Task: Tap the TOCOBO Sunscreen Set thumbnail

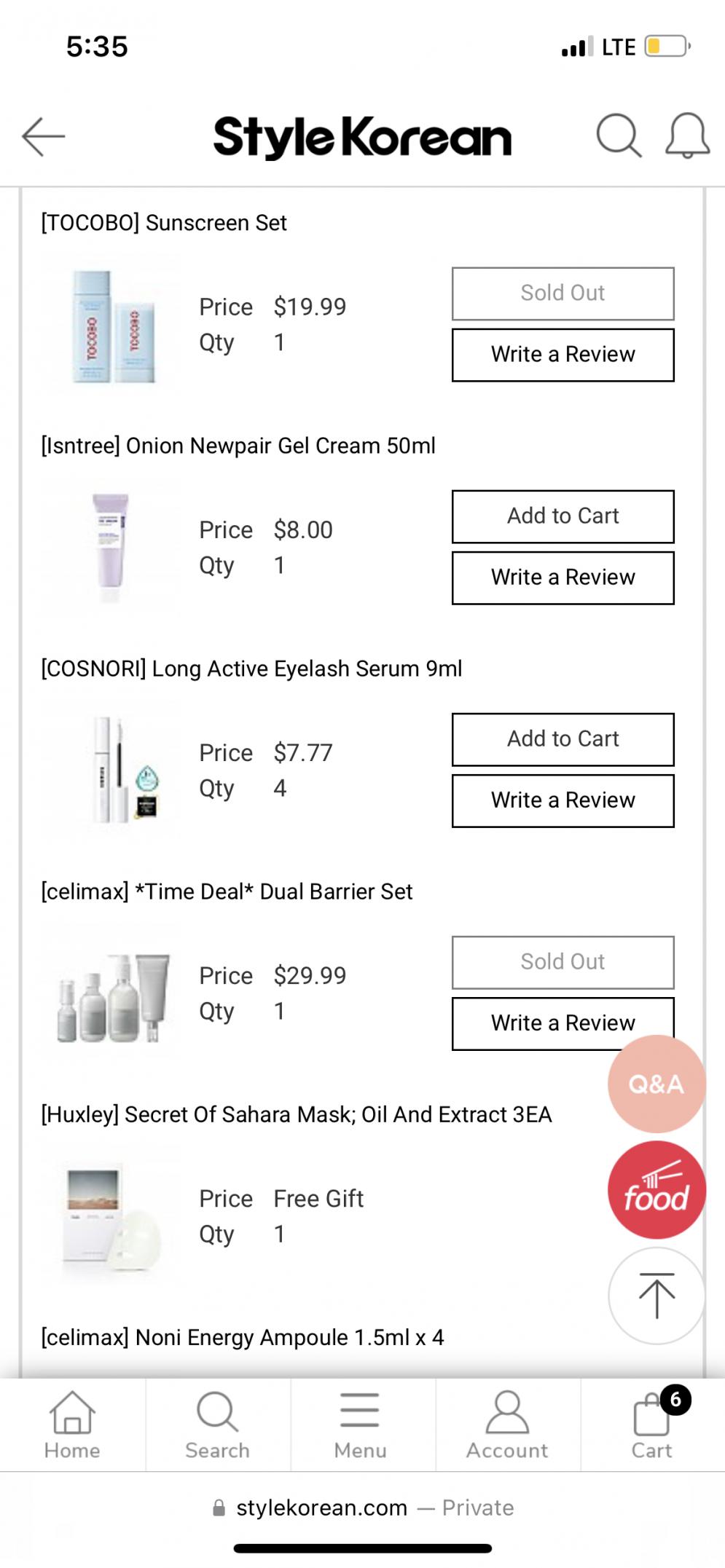Action: (112, 326)
